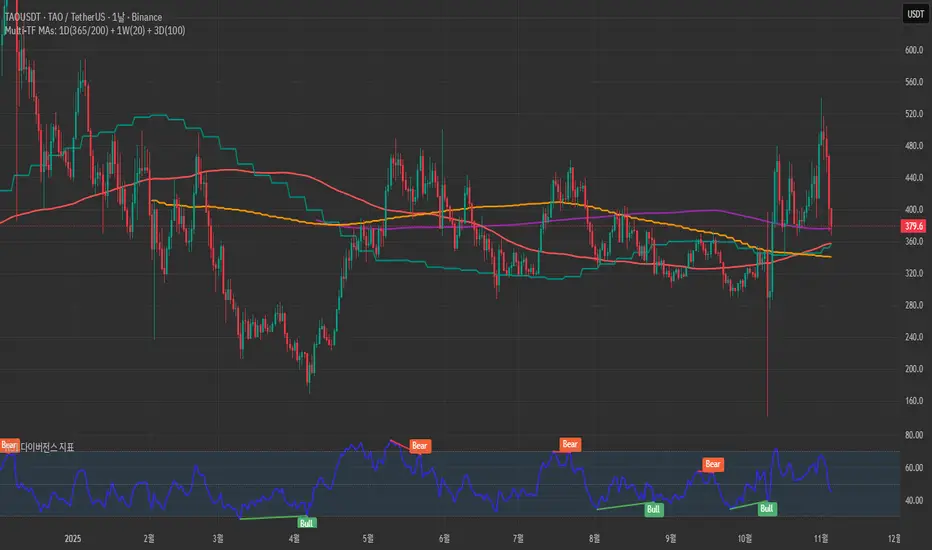The height and width of the screenshot is (550, 932).
Task: Click the 2월 label on time axis
Action: (x=149, y=539)
